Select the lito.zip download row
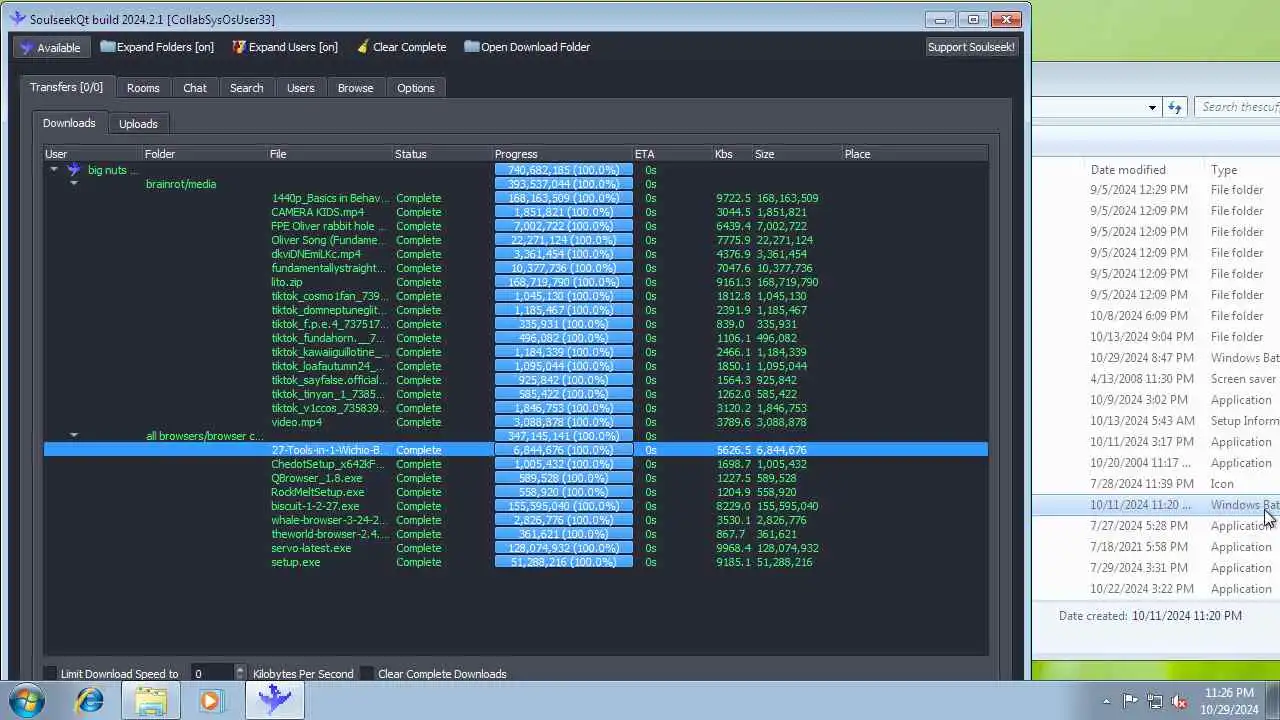Viewport: 1280px width, 720px height. [x=516, y=282]
